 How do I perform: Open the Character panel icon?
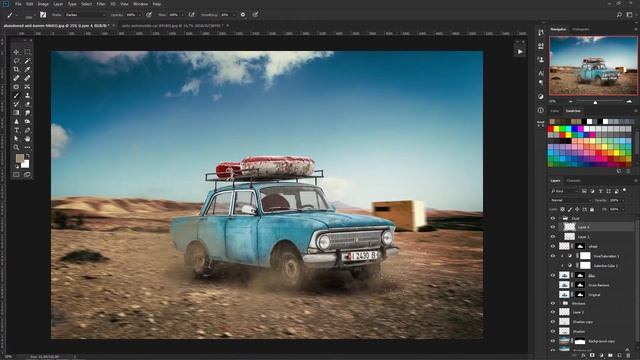tap(541, 73)
